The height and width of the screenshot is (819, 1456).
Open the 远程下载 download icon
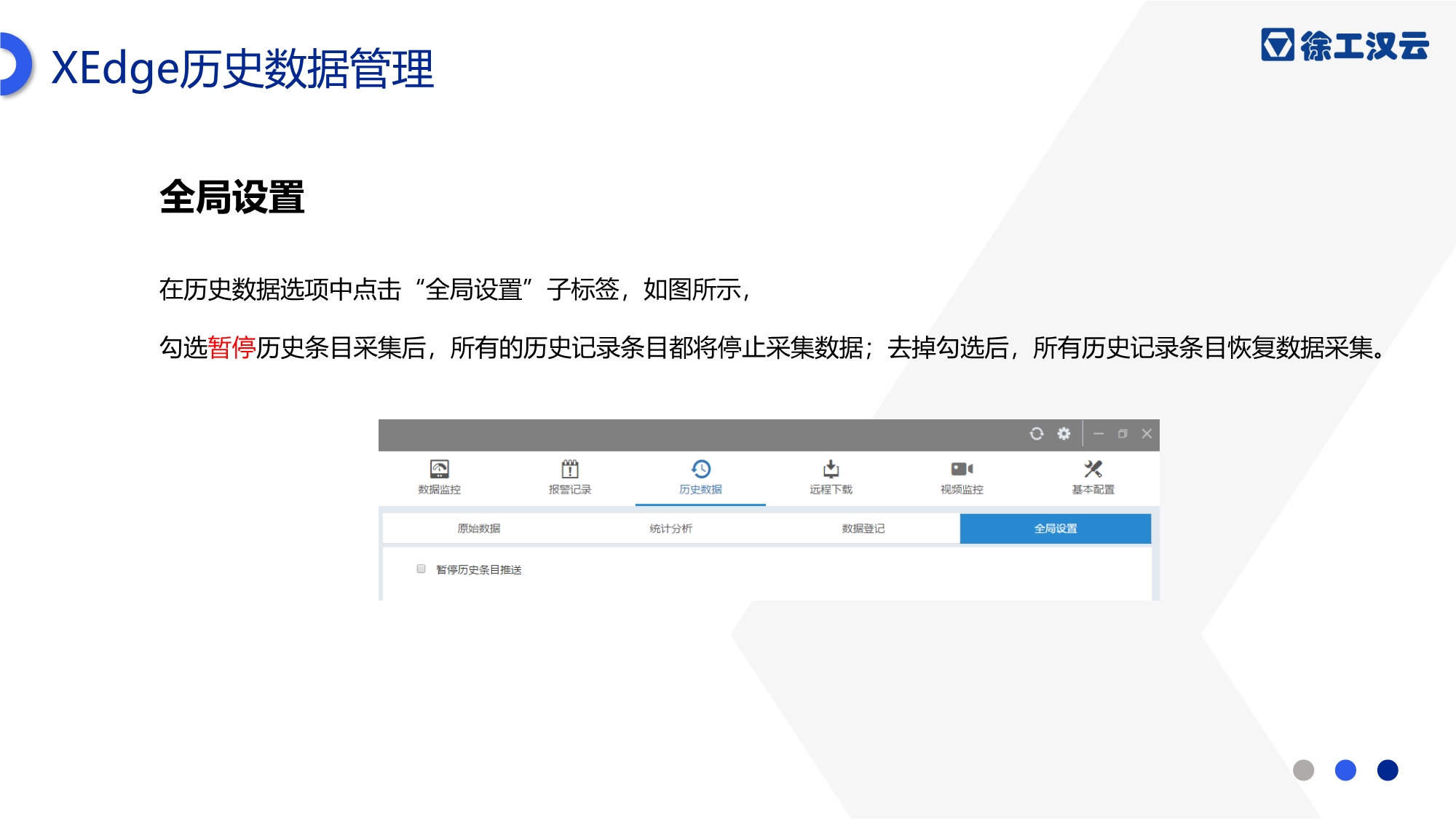(x=831, y=469)
